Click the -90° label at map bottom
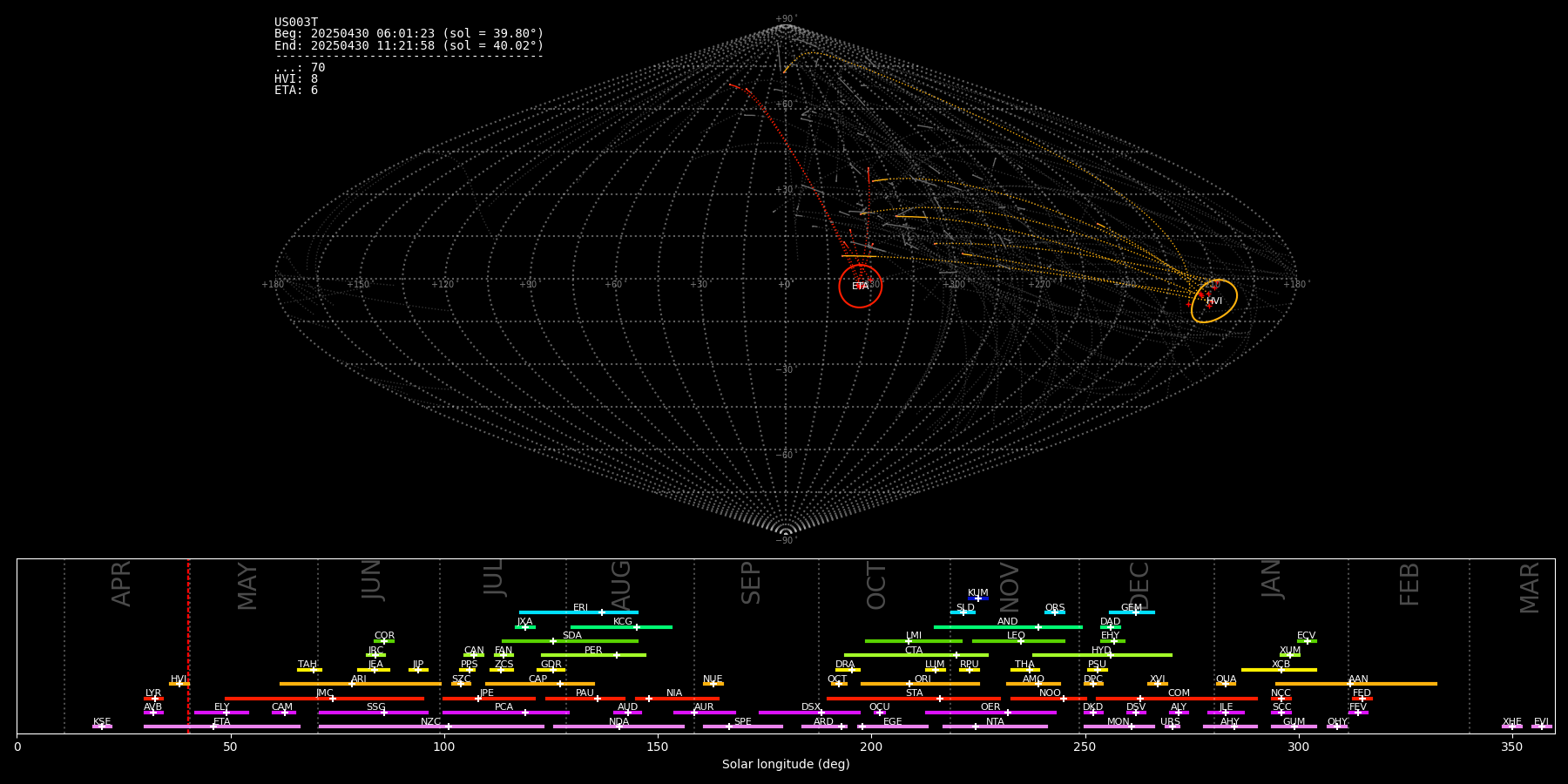This screenshot has height=784, width=1568. 786,541
